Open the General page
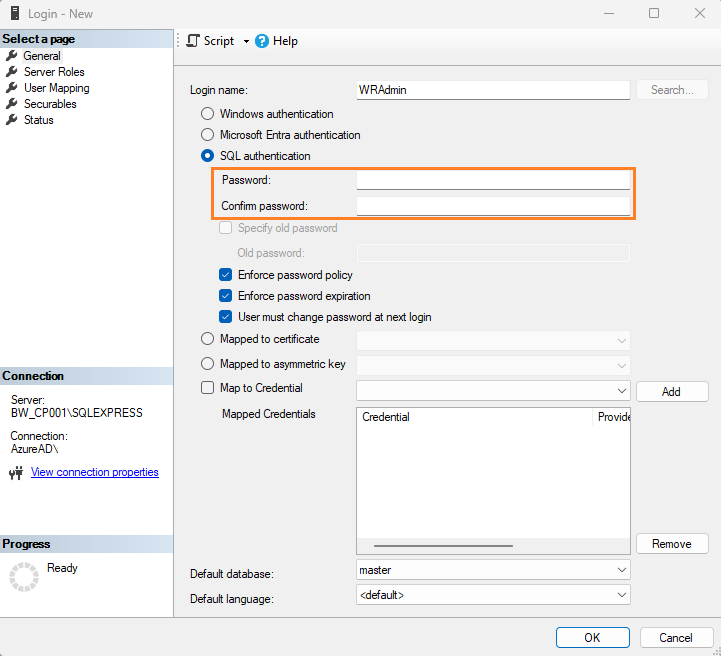The height and width of the screenshot is (656, 721). click(x=42, y=56)
